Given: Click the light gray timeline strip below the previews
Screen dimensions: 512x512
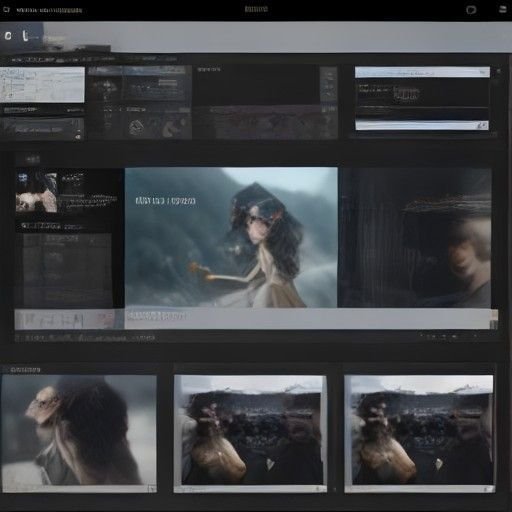Looking at the screenshot, I should [x=256, y=319].
